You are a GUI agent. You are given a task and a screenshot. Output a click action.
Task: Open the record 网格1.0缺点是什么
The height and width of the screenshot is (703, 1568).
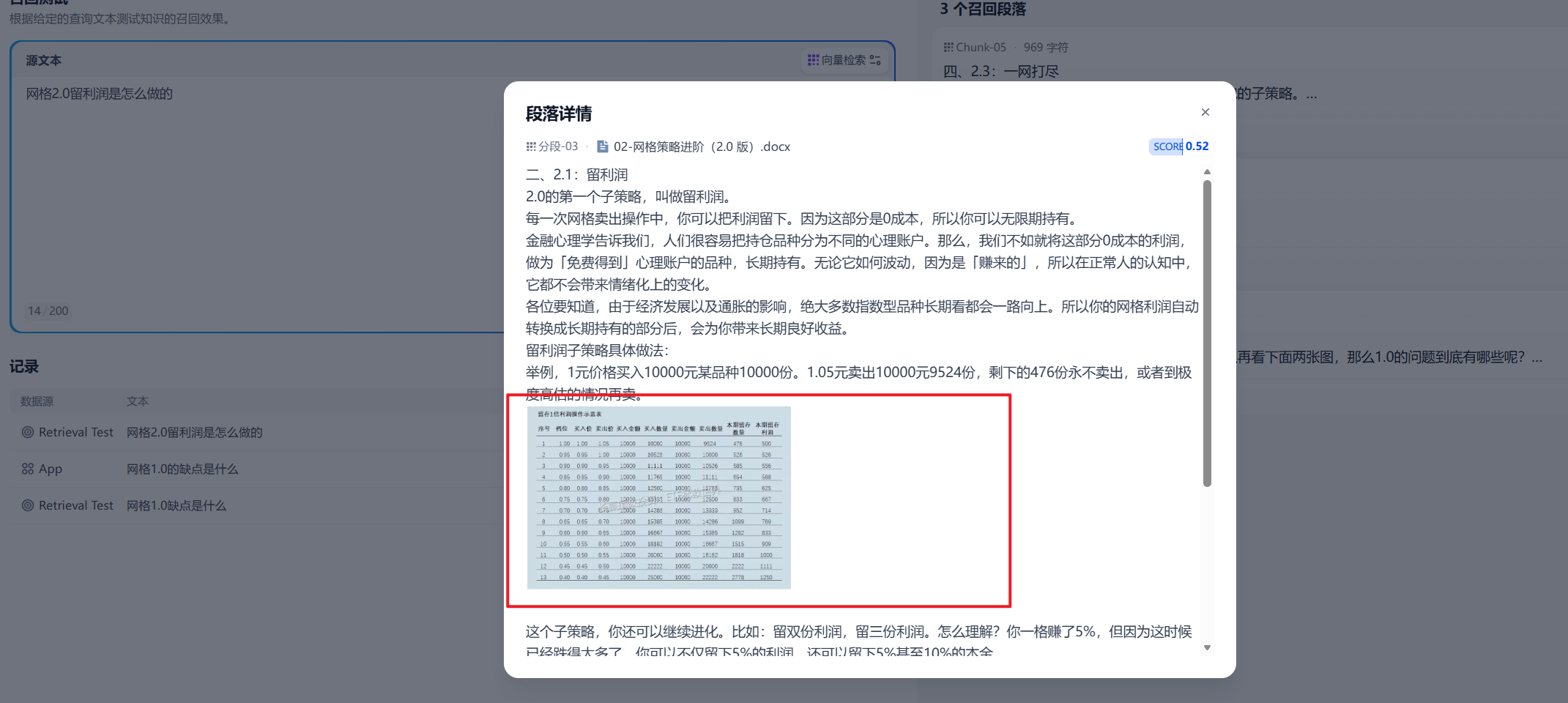[176, 505]
